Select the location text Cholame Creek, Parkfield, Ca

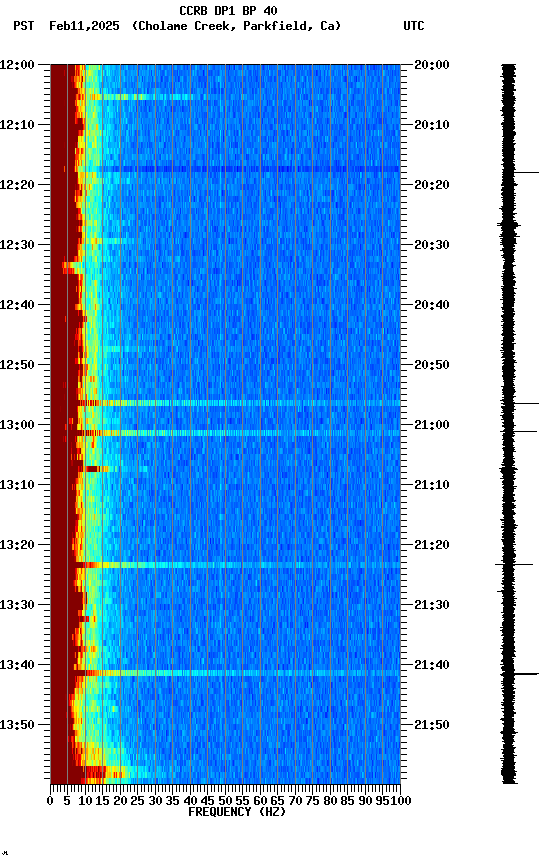click(x=236, y=26)
